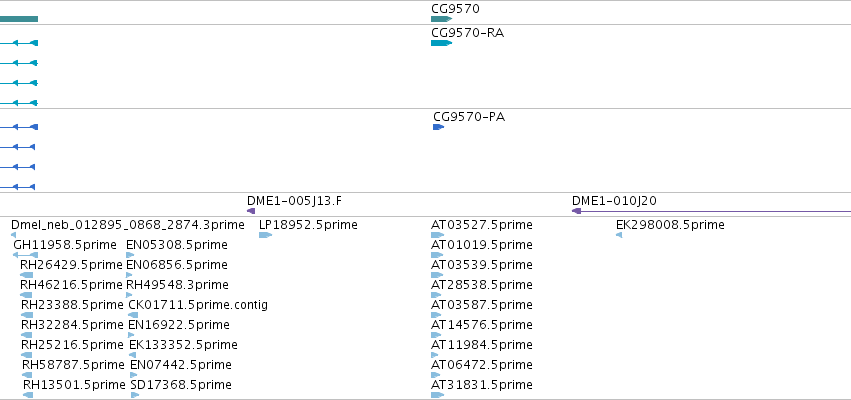851x400 pixels.
Task: Select the AT03539.5prime label
Action: 482,265
